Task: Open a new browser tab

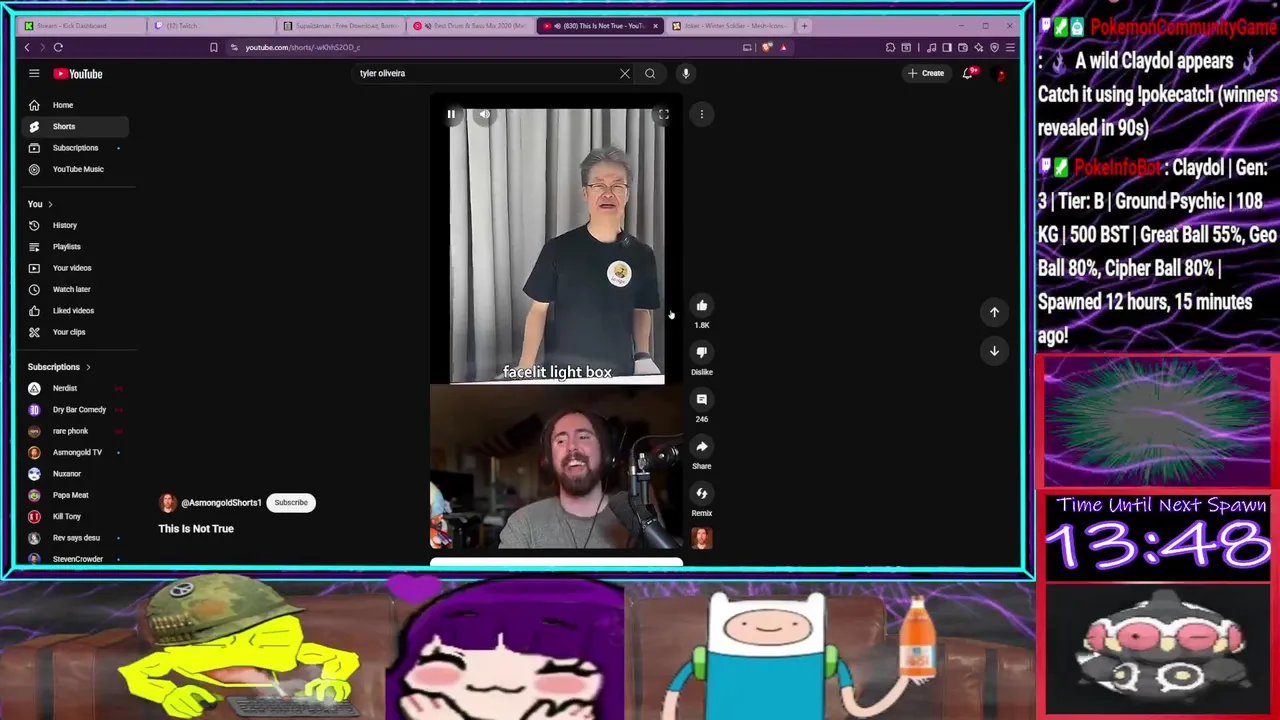Action: [x=804, y=25]
